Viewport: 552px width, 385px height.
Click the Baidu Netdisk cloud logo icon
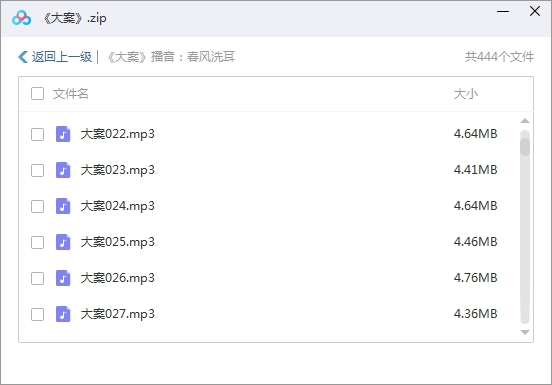(x=21, y=18)
